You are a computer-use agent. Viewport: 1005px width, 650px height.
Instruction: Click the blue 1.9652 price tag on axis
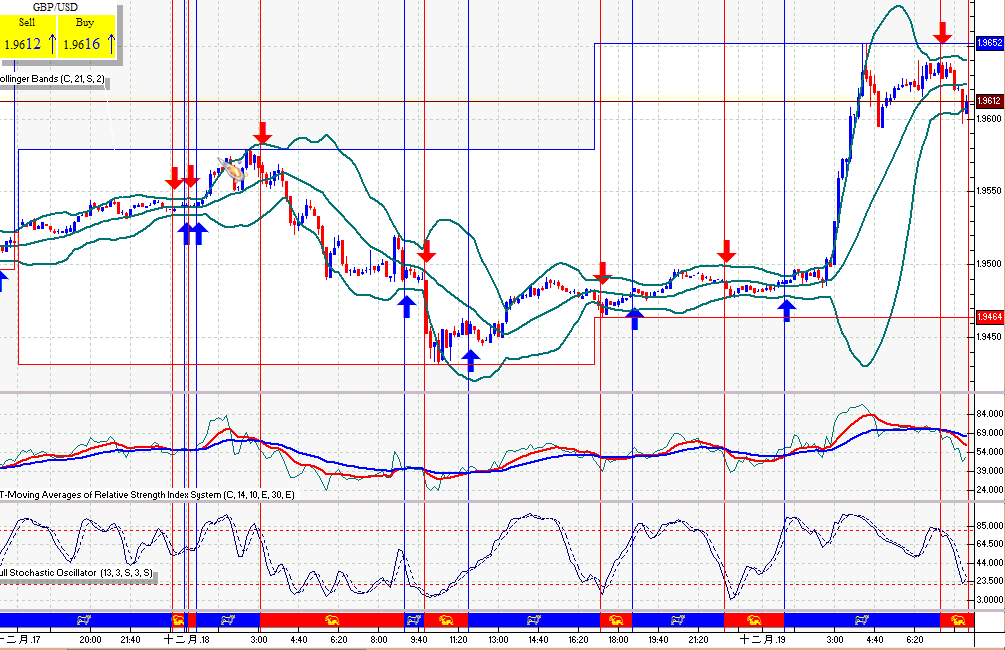(x=989, y=43)
